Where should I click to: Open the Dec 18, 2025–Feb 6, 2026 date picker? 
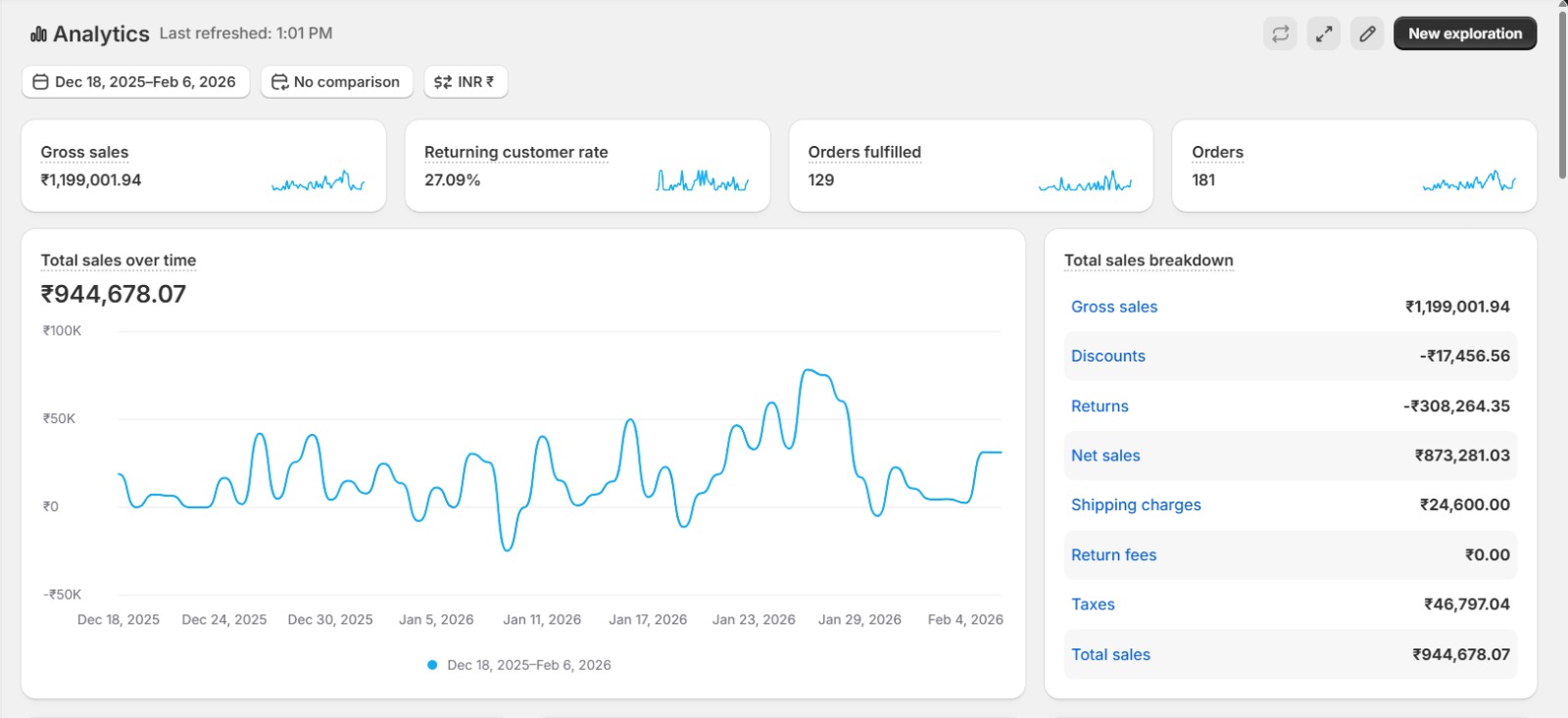[135, 82]
